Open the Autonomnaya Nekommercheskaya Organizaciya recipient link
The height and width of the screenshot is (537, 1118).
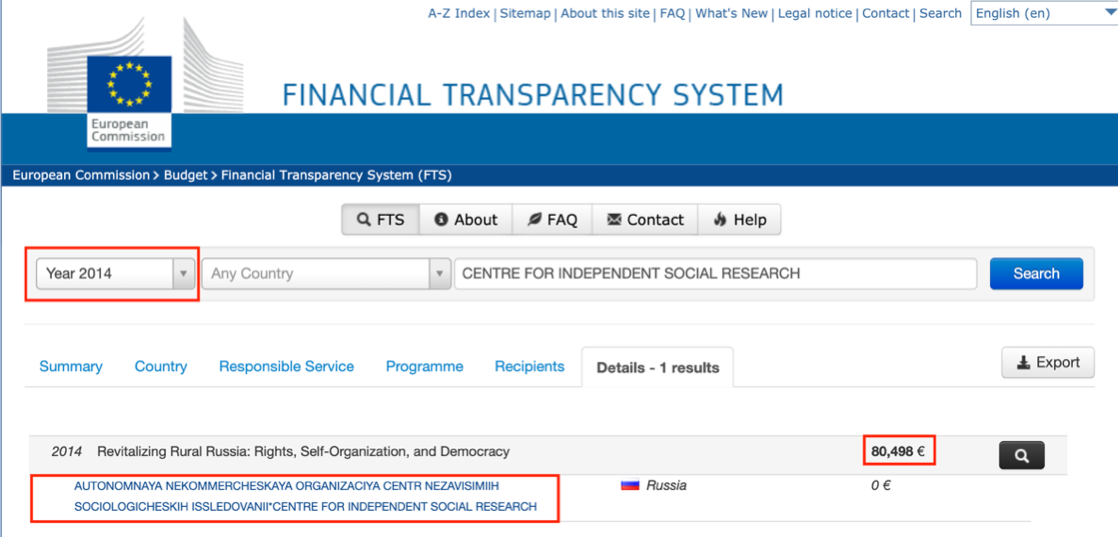305,496
